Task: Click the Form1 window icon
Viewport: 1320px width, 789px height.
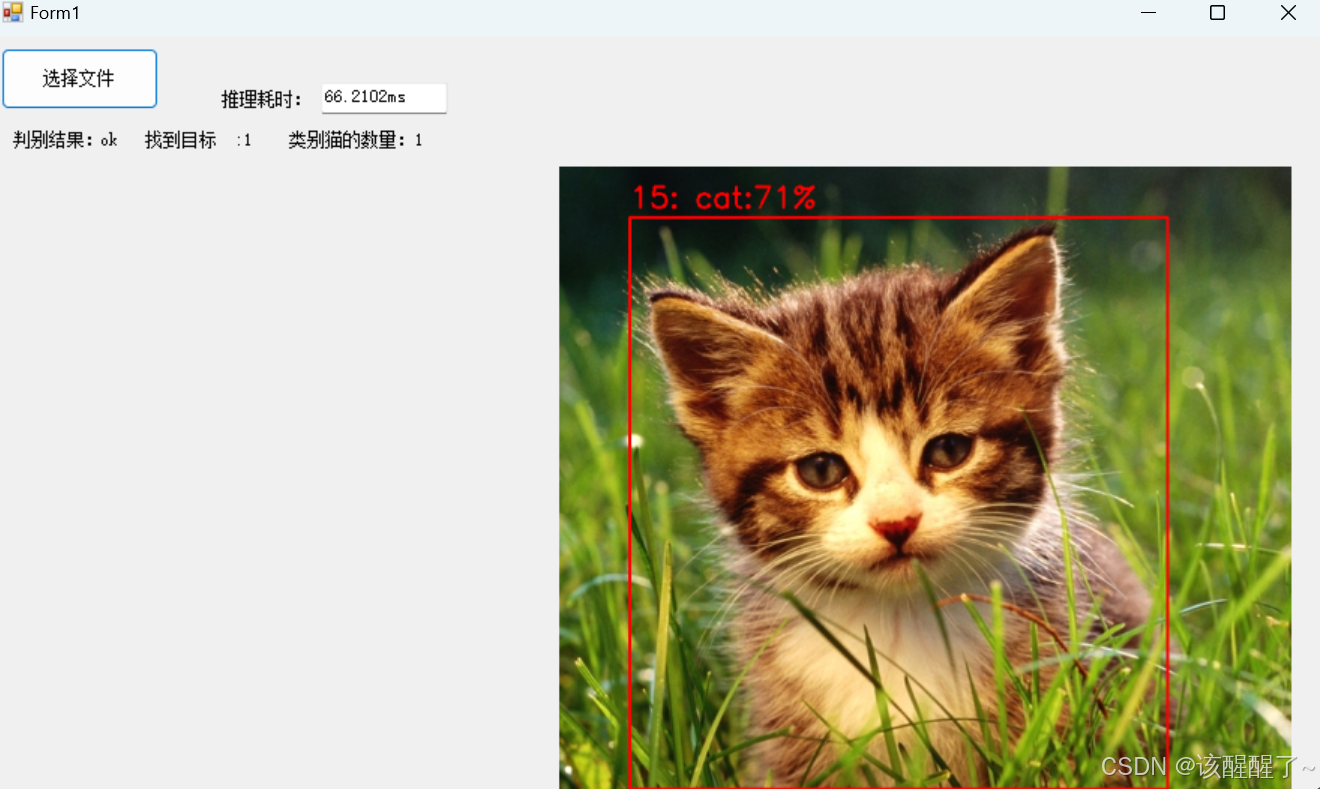Action: click(12, 13)
